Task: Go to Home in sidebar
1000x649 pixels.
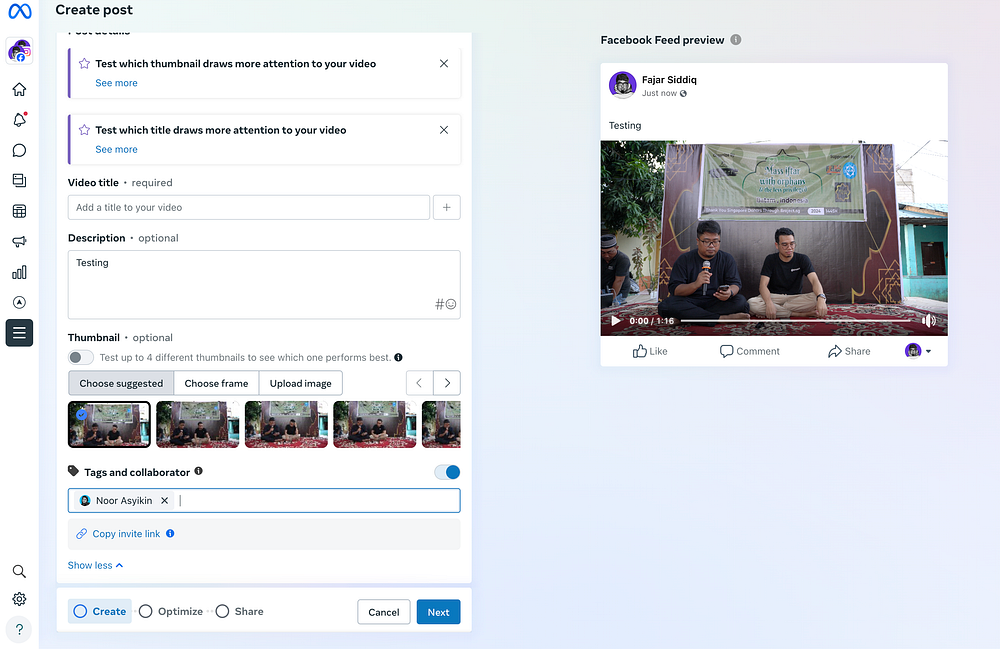Action: 19,89
